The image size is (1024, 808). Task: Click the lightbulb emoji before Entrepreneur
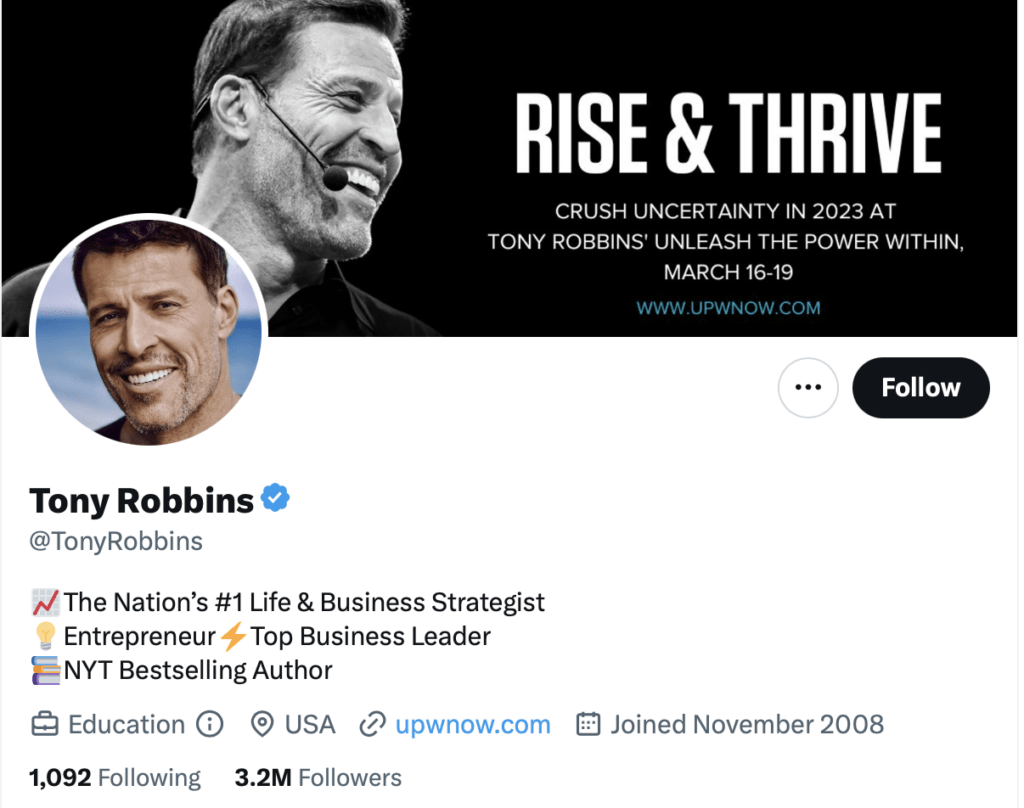pyautogui.click(x=42, y=635)
